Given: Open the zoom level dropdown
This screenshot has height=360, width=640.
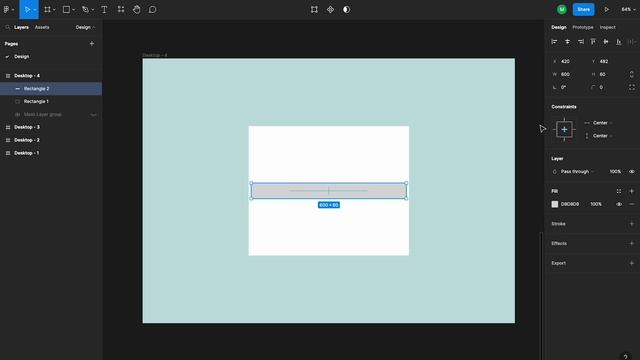Looking at the screenshot, I should click(x=628, y=9).
